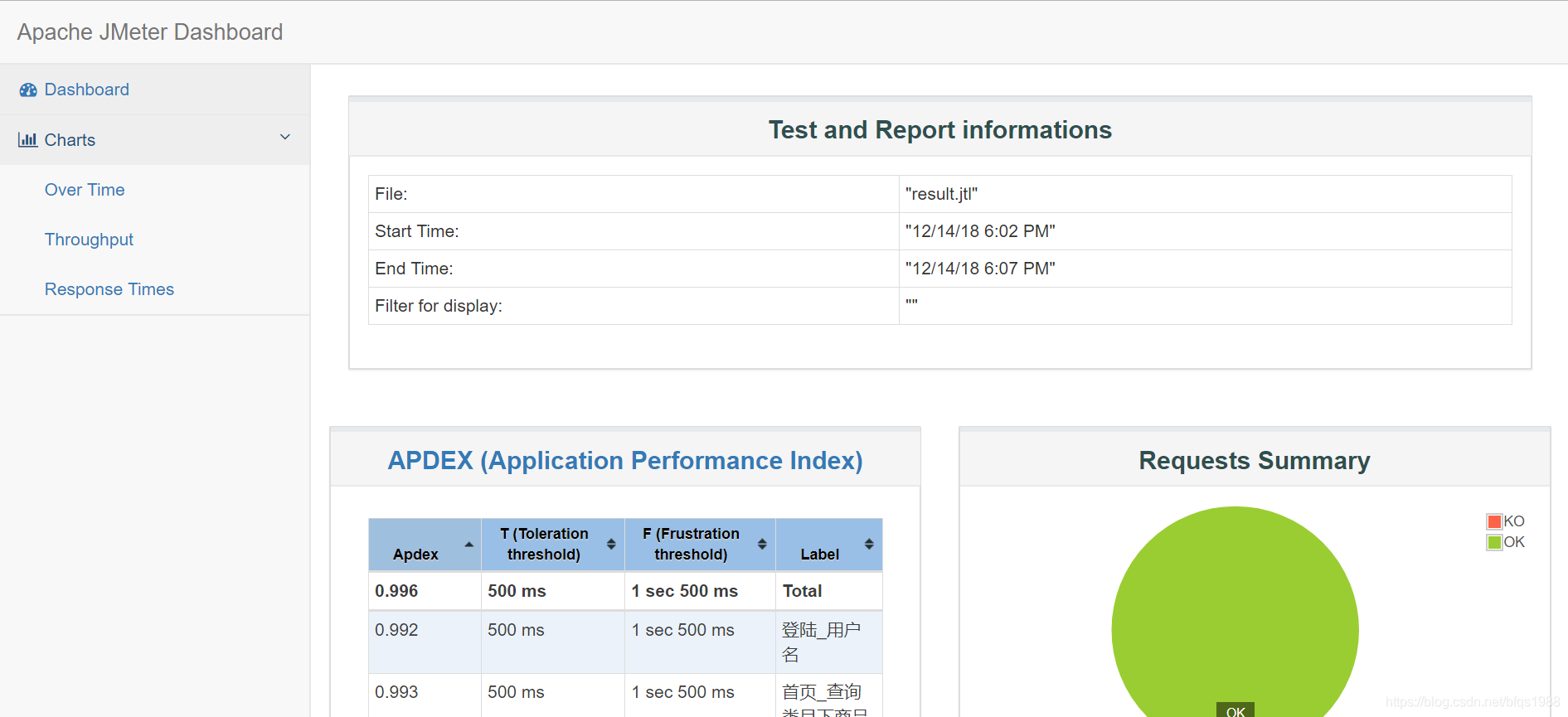Toggle the KO legend entry
The image size is (1568, 717).
1506,521
